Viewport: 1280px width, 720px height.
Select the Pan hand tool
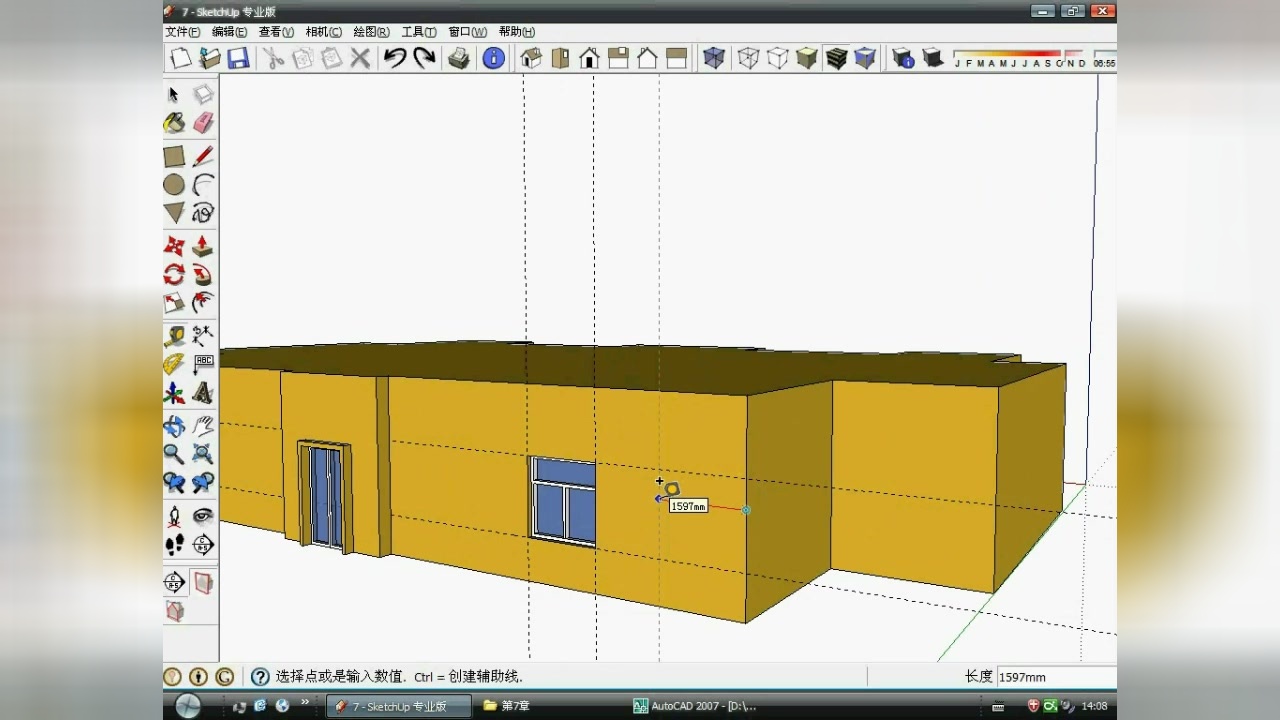tap(203, 426)
